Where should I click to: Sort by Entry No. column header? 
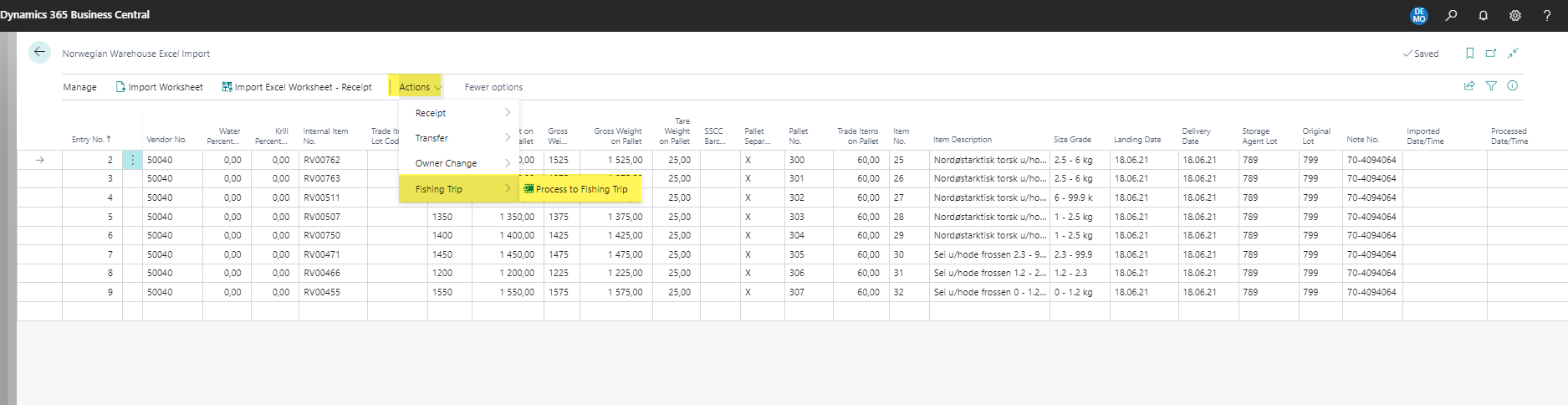[x=90, y=140]
